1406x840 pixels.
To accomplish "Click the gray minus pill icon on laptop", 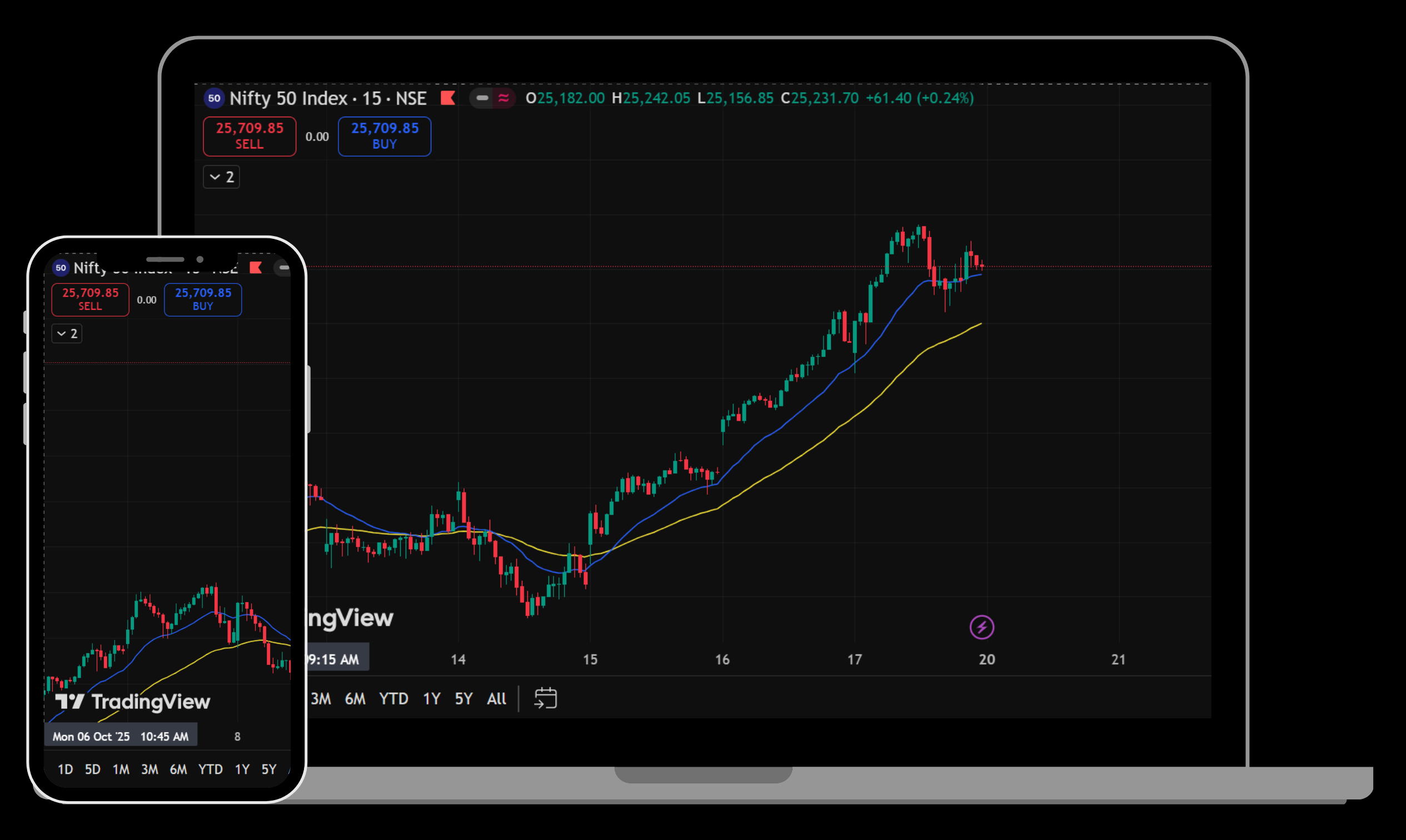I will pos(482,98).
